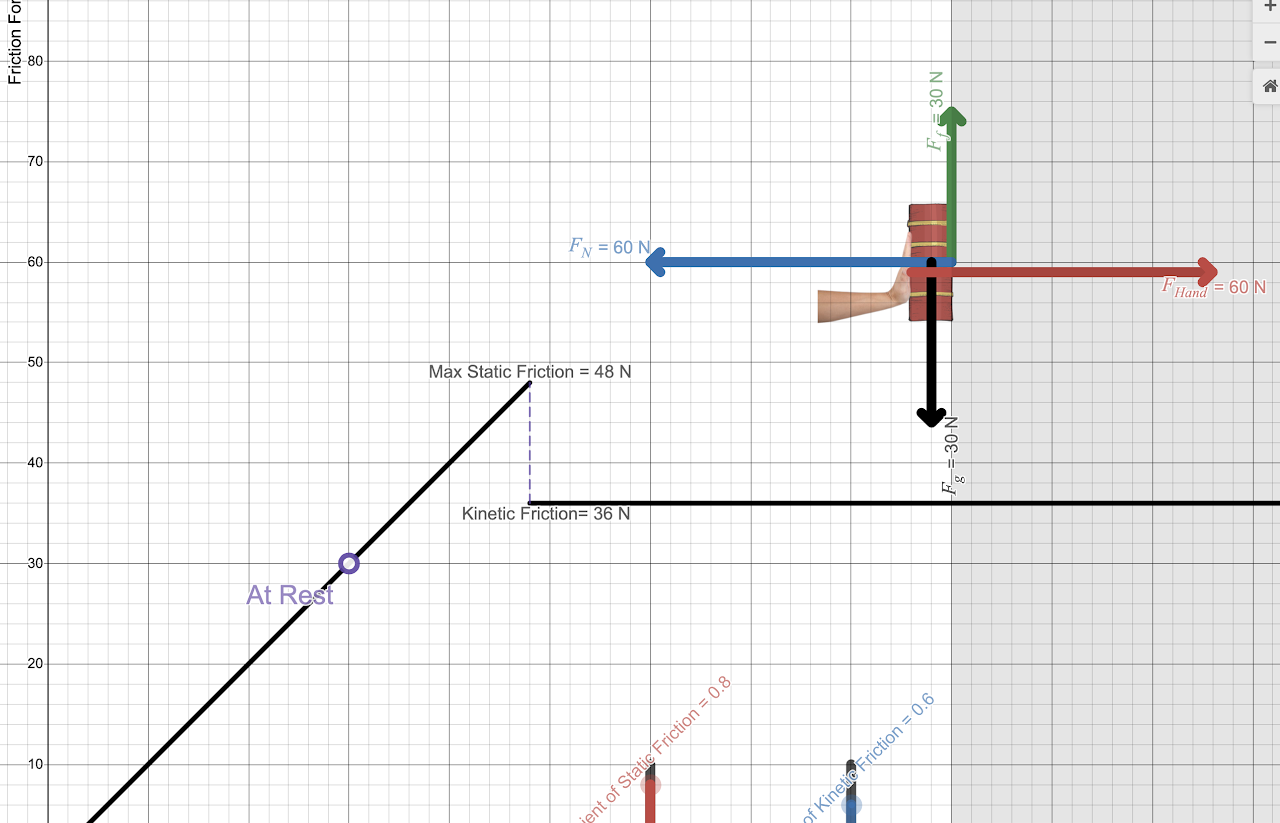Zoom in on the graph
This screenshot has width=1280, height=823.
pos(1268,8)
